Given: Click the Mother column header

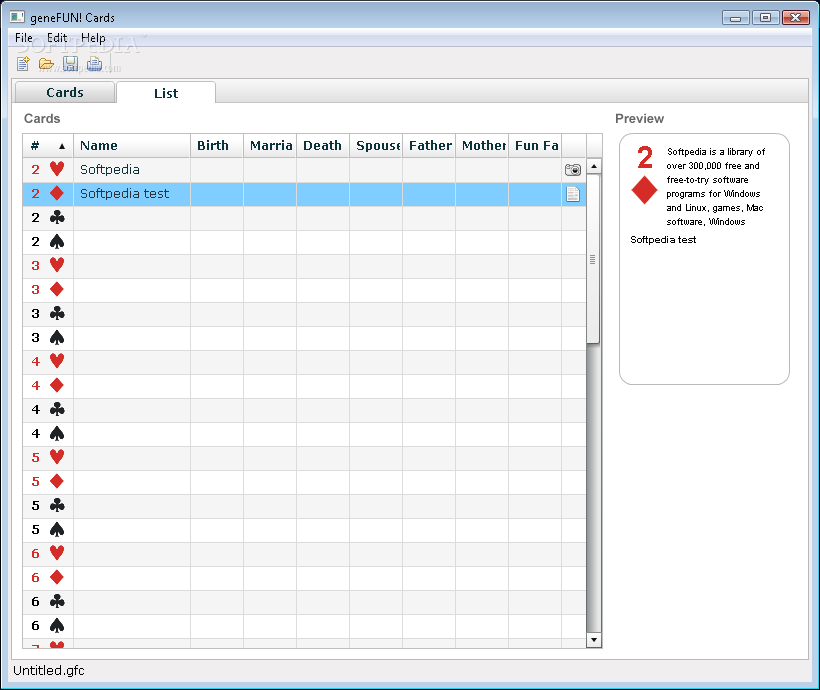Looking at the screenshot, I should (482, 145).
